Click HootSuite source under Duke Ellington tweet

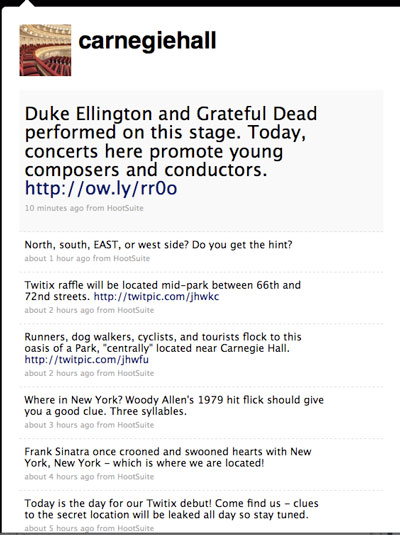click(125, 208)
